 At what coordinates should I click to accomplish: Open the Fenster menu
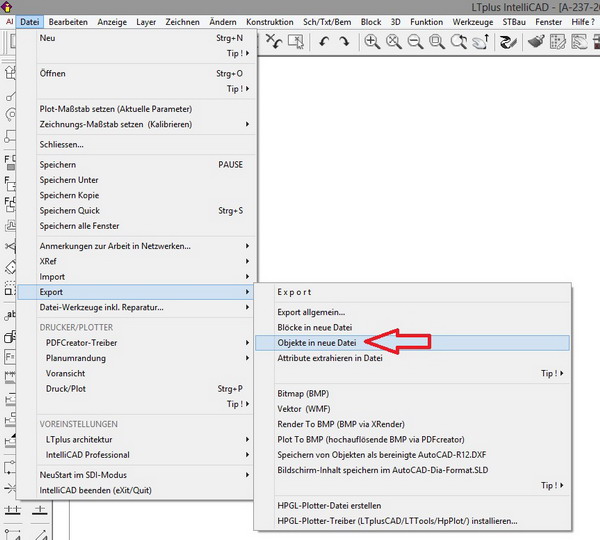pyautogui.click(x=548, y=22)
